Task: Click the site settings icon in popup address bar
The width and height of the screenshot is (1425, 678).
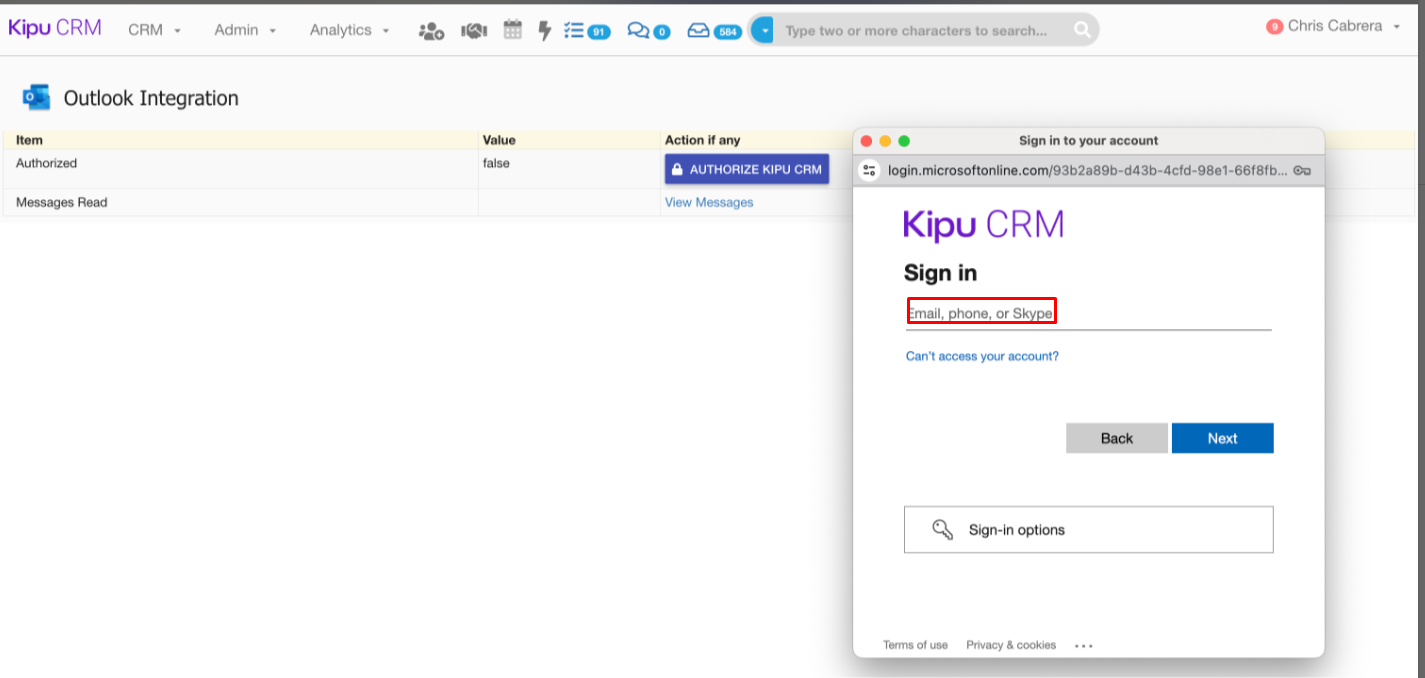Action: point(869,170)
